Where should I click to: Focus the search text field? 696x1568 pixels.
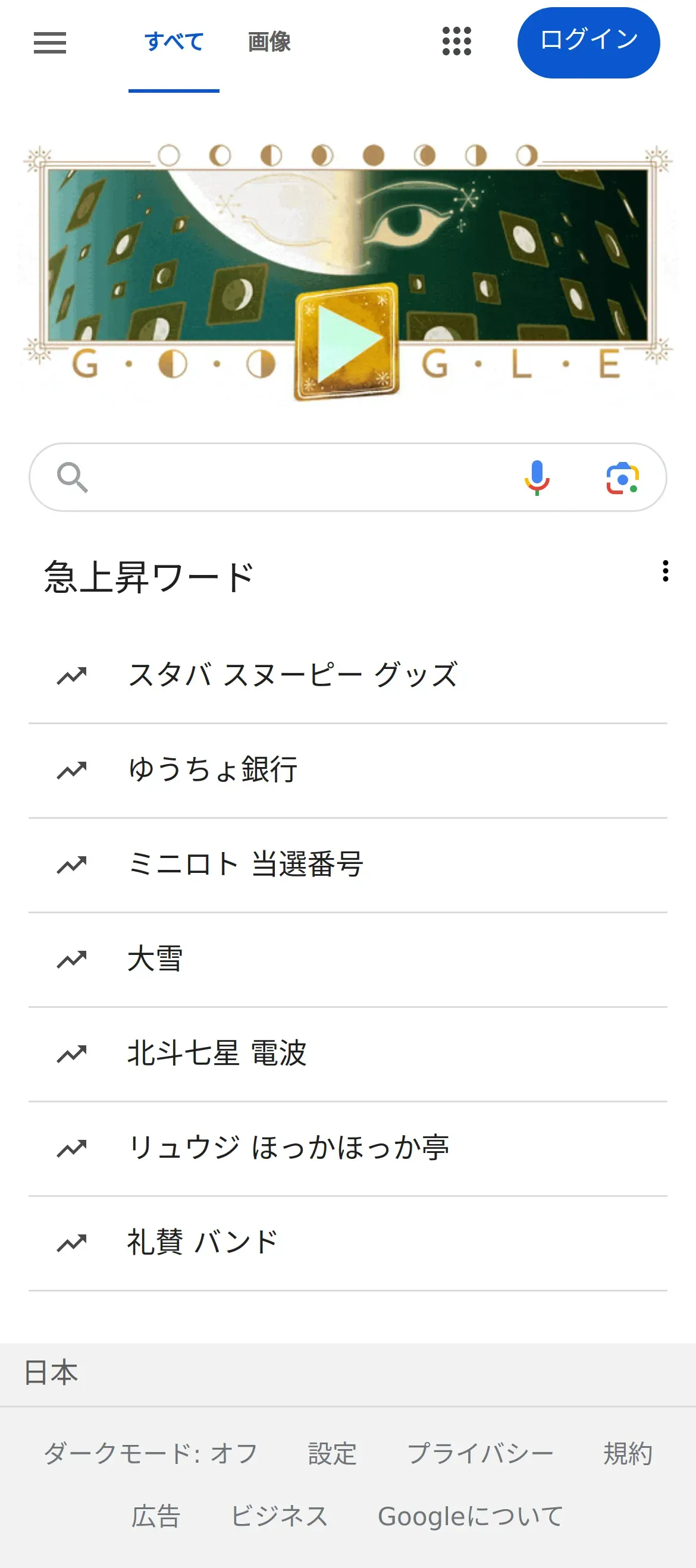click(305, 477)
